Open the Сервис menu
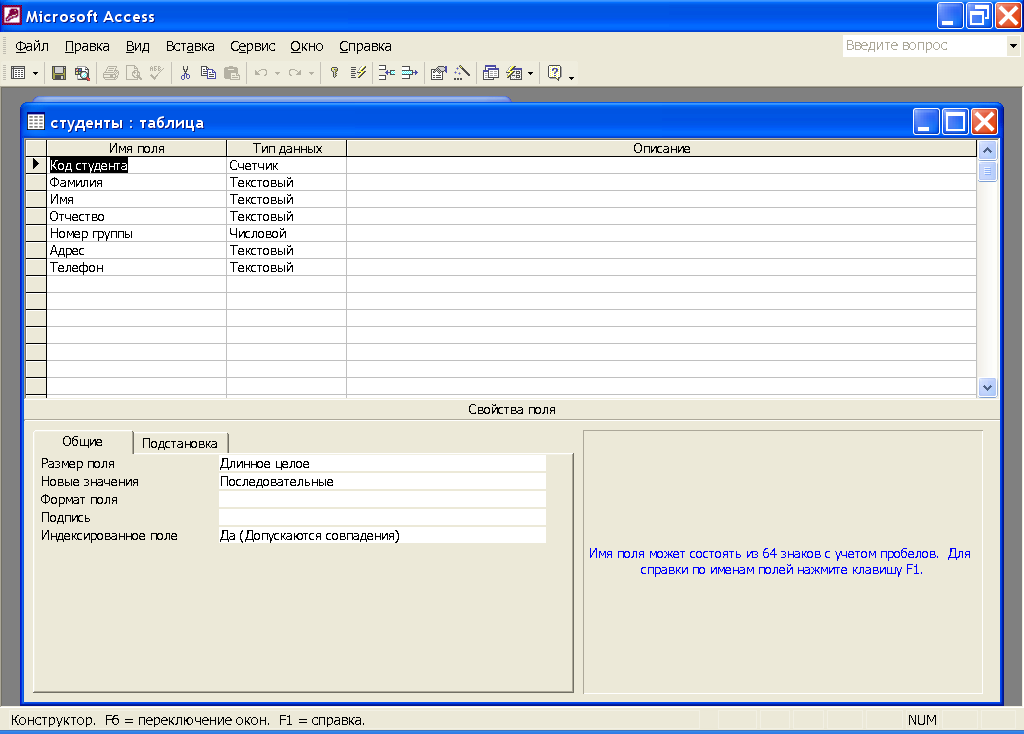1024x734 pixels. coord(253,46)
